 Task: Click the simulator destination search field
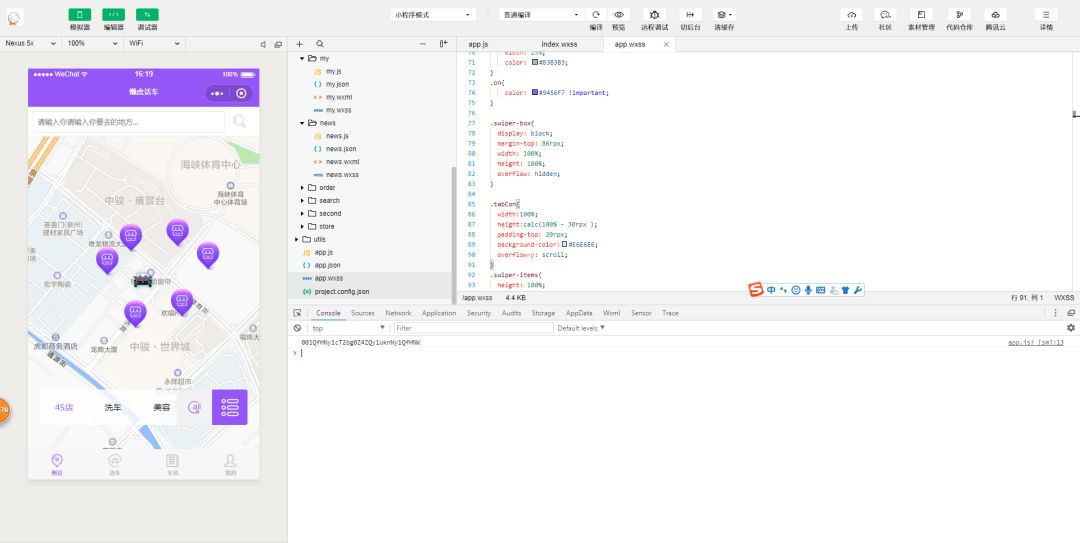click(x=128, y=122)
